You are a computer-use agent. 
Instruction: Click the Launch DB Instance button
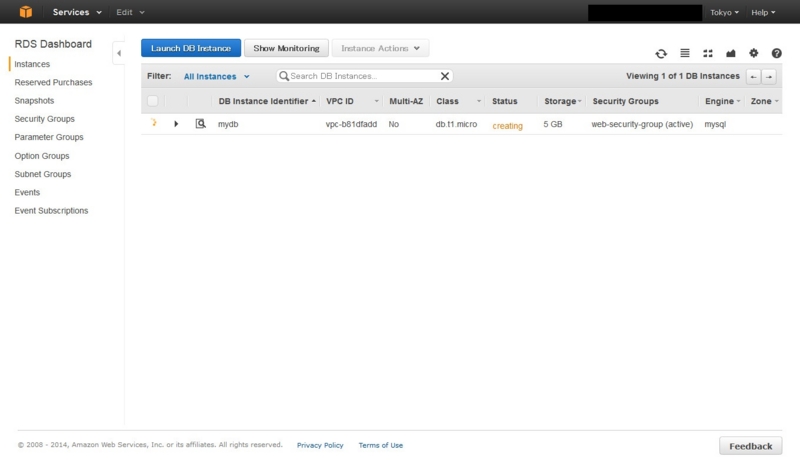pos(191,48)
